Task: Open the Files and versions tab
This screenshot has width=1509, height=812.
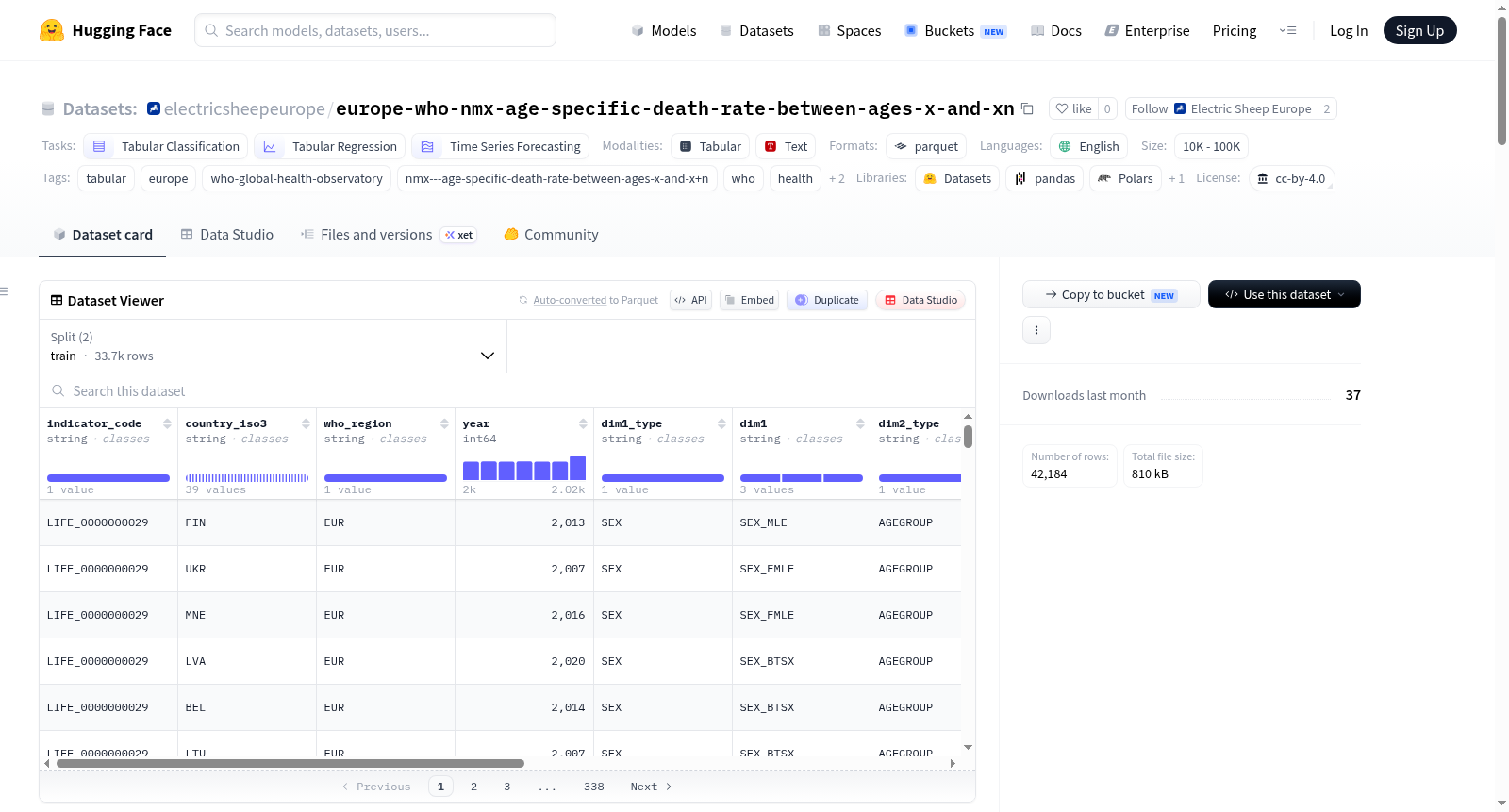Action: point(389,234)
